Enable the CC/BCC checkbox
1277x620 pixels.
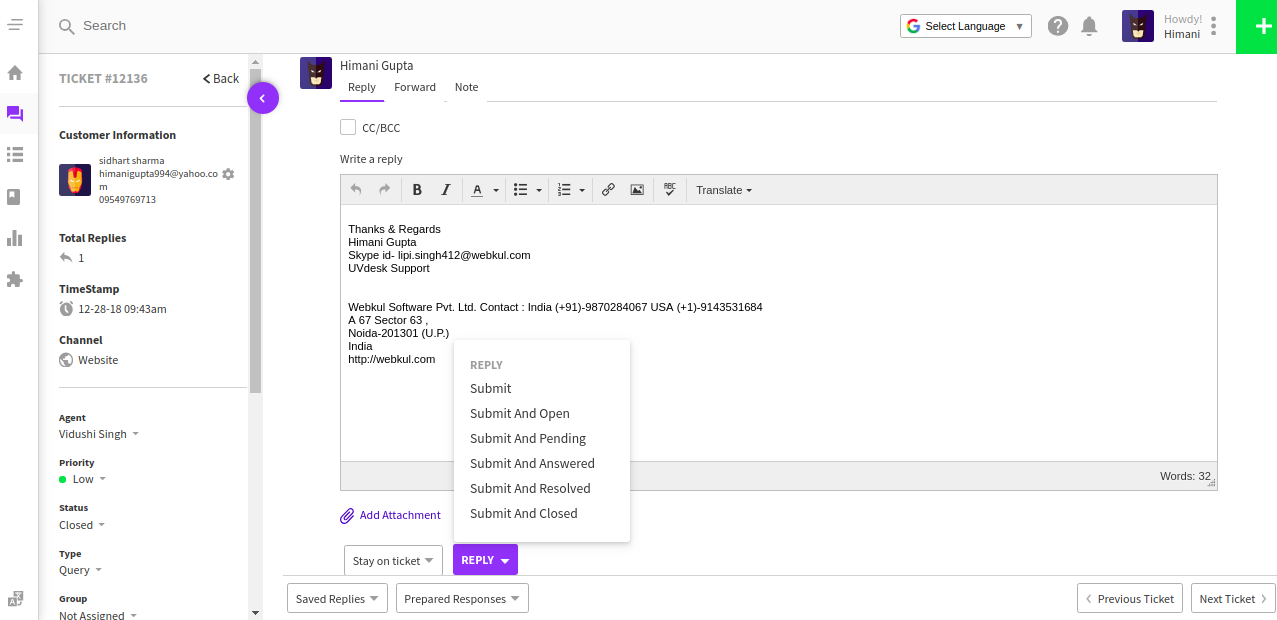pyautogui.click(x=348, y=127)
